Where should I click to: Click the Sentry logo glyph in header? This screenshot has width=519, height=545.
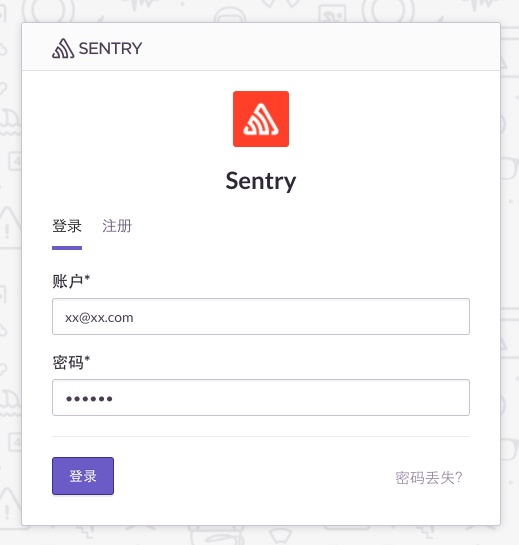[x=63, y=48]
